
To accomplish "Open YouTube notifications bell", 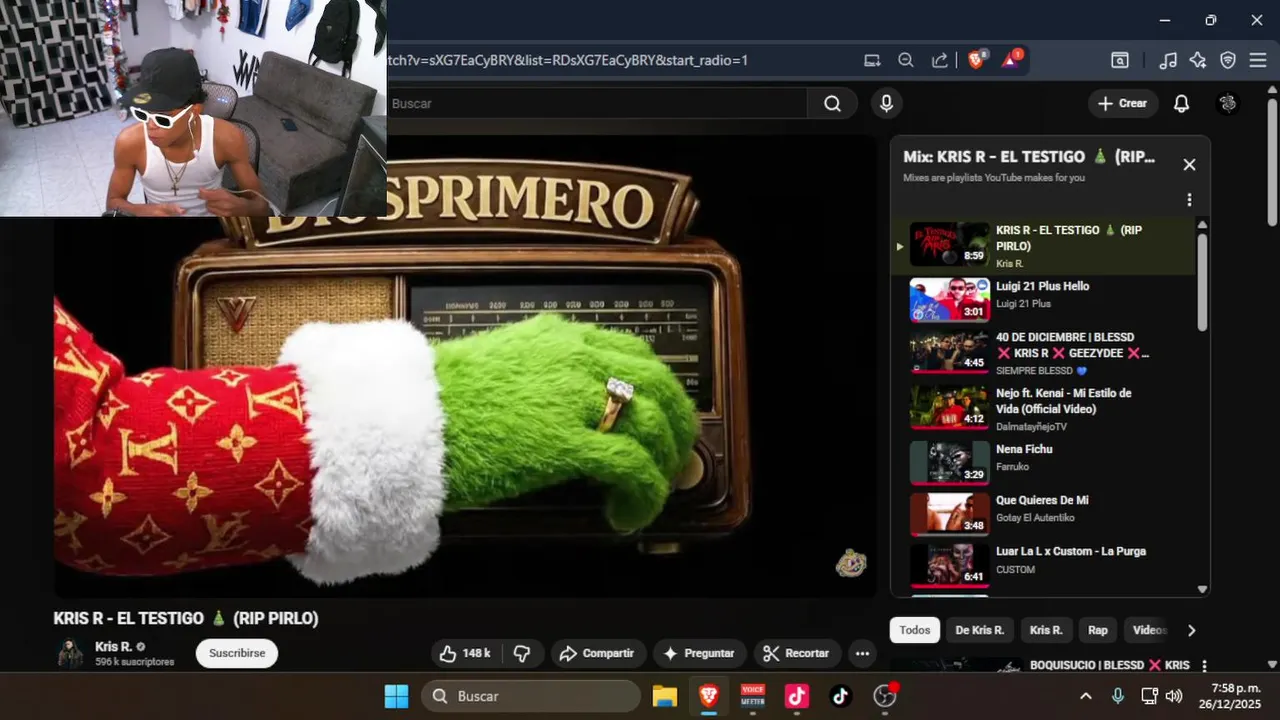I will point(1181,103).
